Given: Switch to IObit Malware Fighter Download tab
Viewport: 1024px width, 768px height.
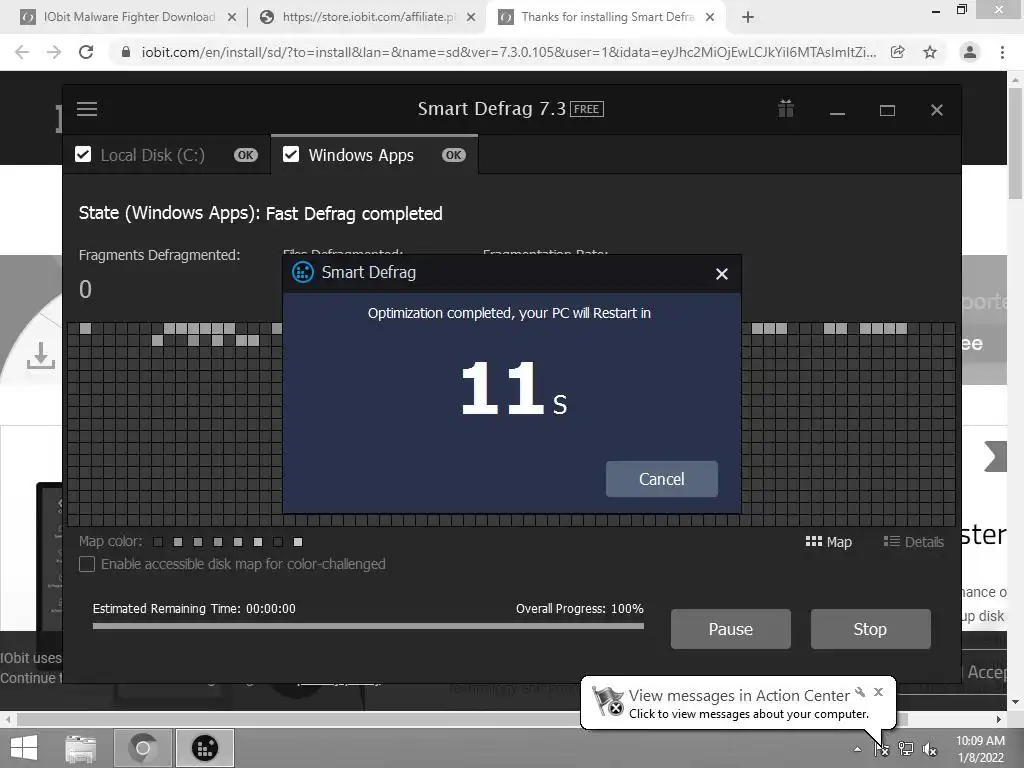Looking at the screenshot, I should [129, 17].
